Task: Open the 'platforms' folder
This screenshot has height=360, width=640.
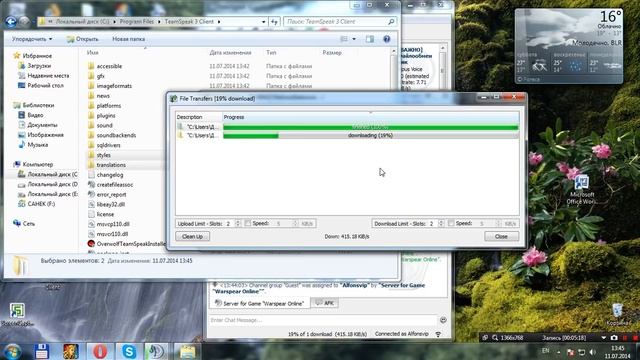Action: 109,106
